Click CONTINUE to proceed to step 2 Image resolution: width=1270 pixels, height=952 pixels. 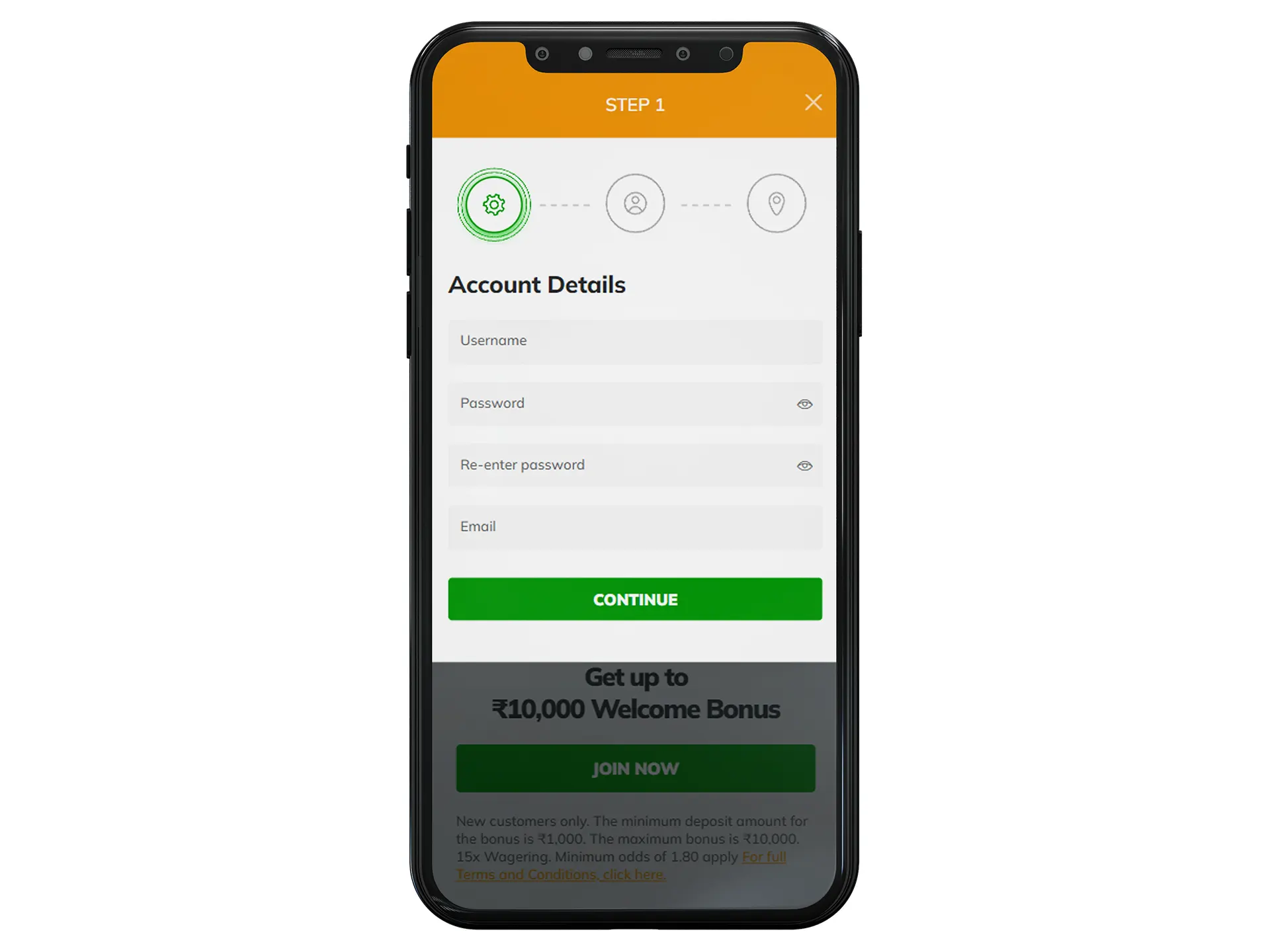(x=635, y=599)
